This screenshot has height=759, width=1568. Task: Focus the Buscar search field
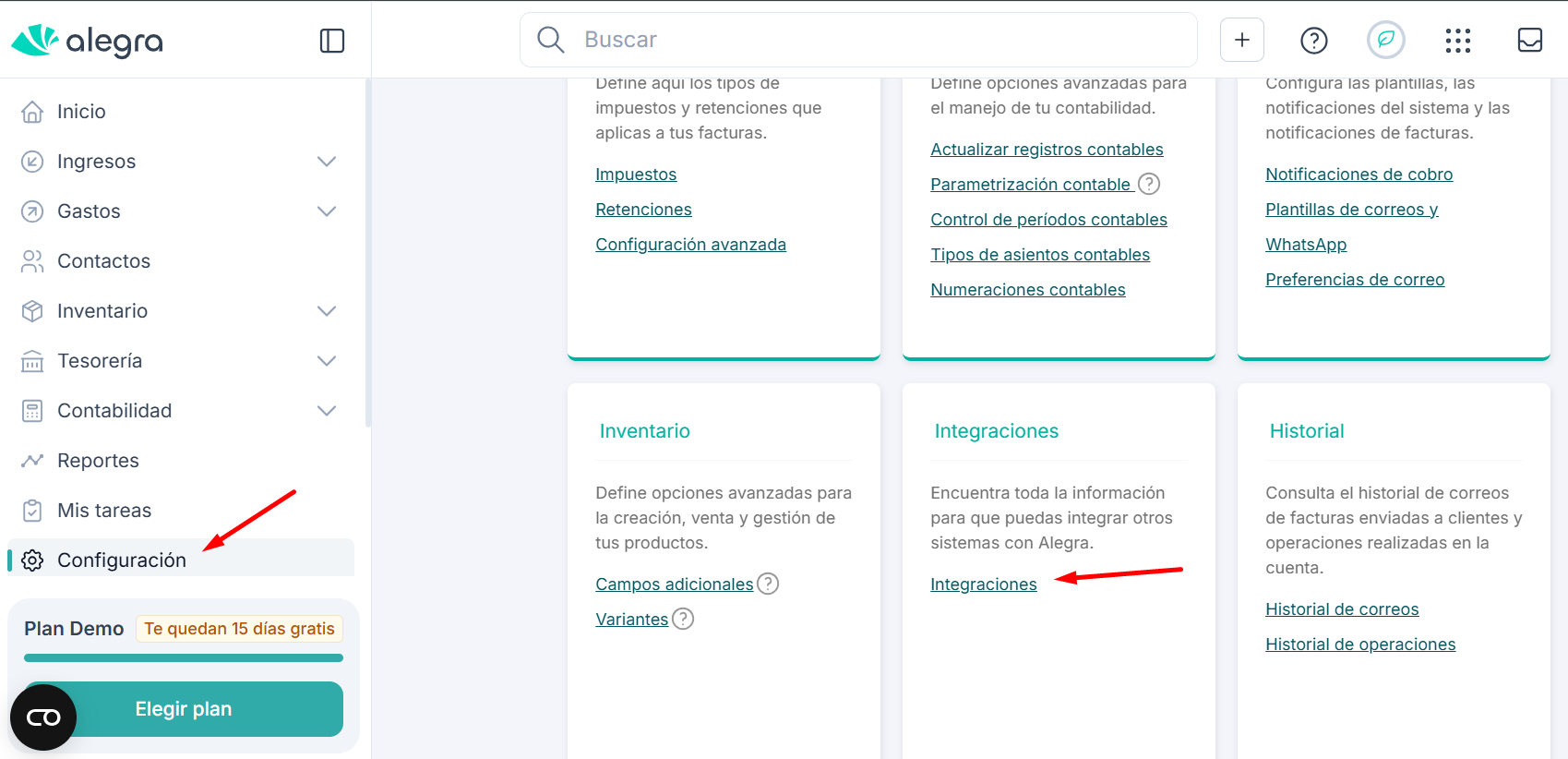pos(858,40)
